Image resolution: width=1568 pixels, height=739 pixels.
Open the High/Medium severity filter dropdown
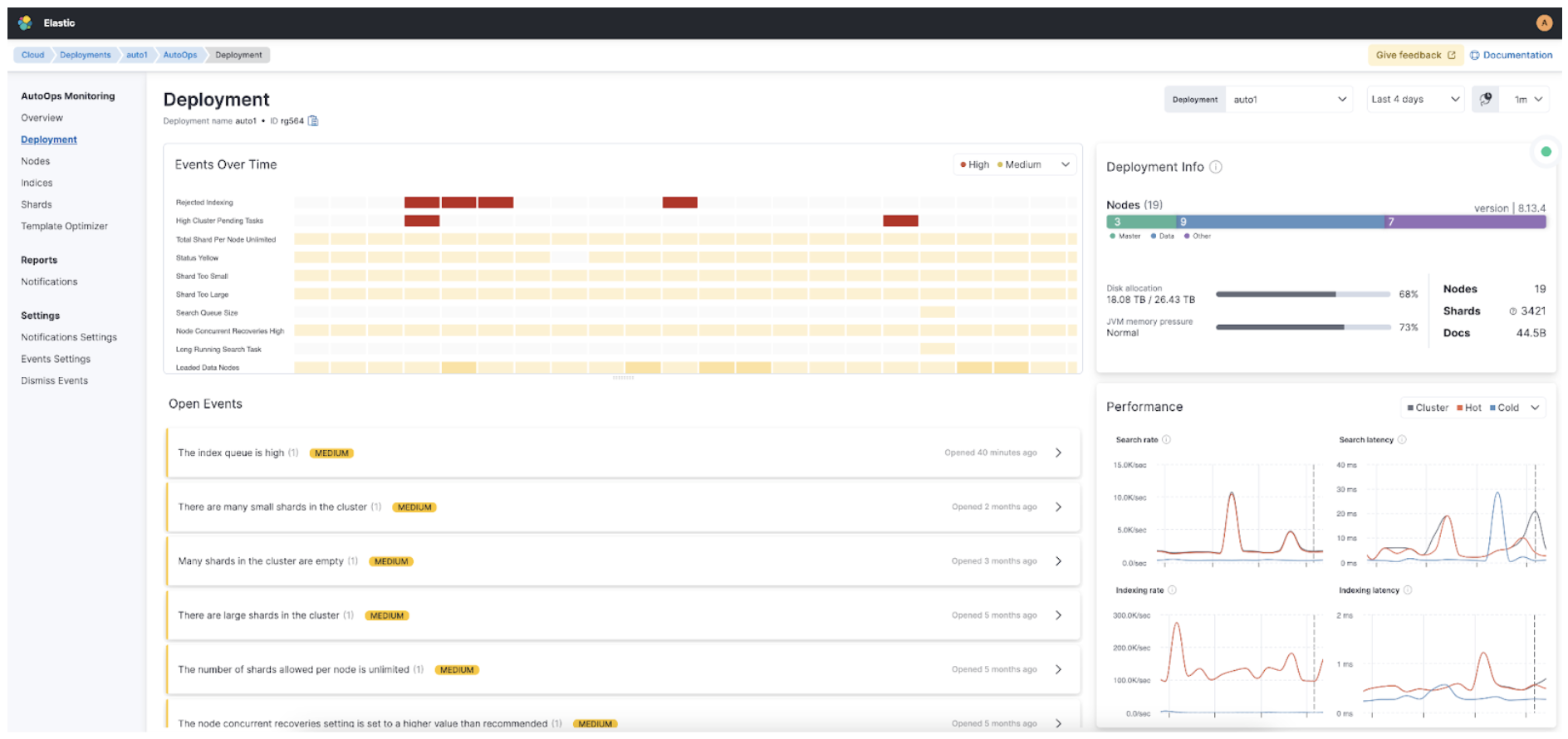(1014, 164)
